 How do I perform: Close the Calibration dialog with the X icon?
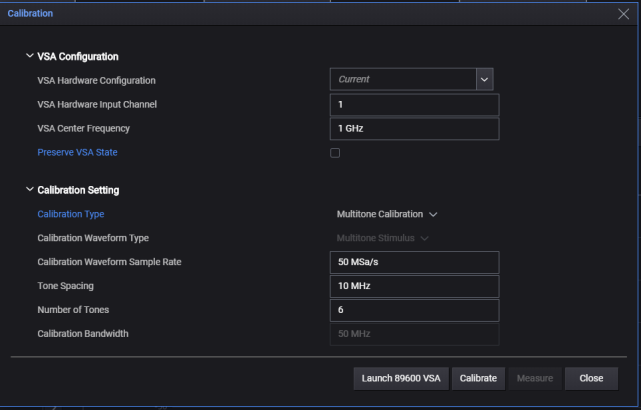[x=623, y=14]
